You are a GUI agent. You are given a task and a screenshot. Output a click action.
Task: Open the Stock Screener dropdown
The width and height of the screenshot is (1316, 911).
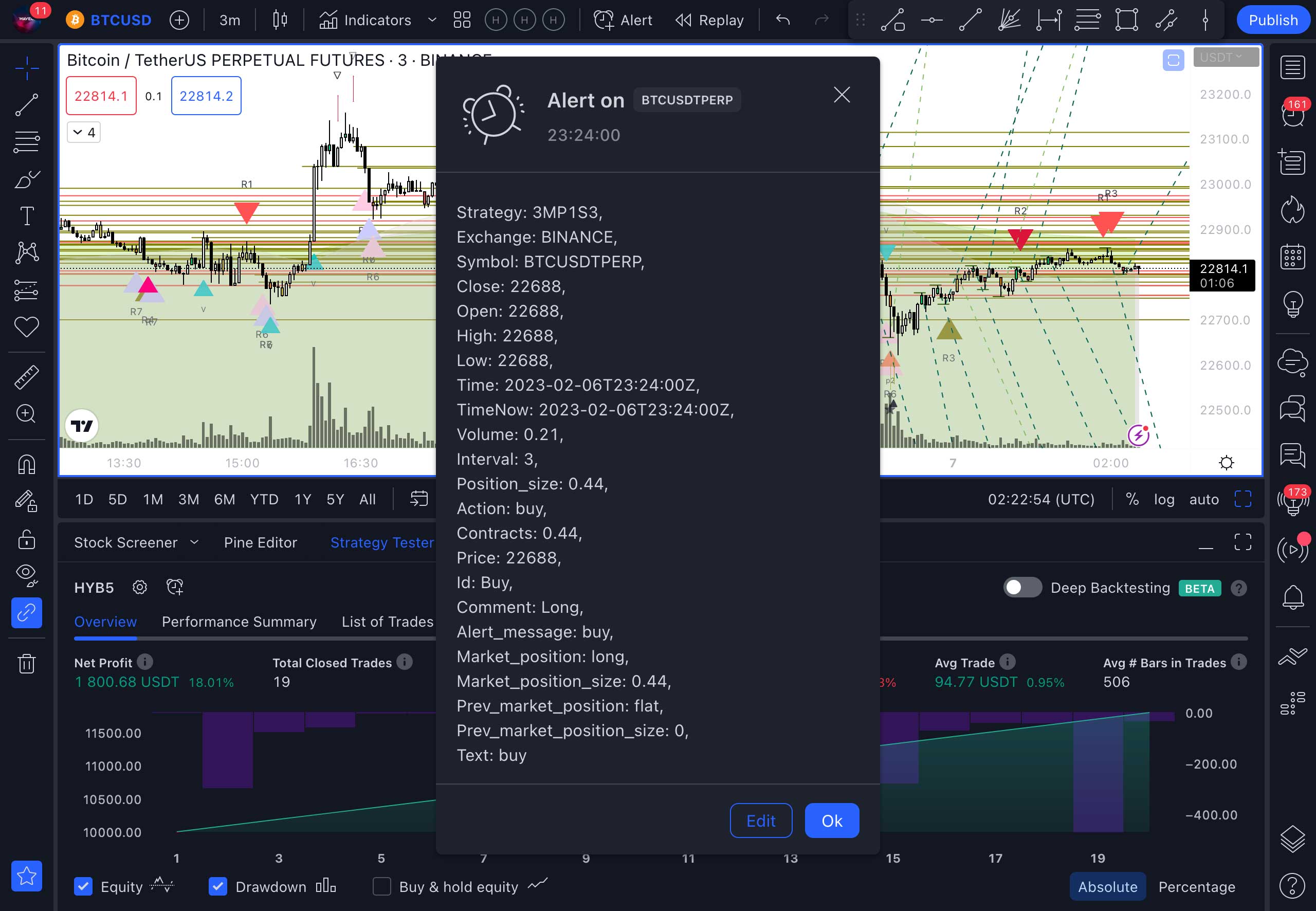[136, 542]
